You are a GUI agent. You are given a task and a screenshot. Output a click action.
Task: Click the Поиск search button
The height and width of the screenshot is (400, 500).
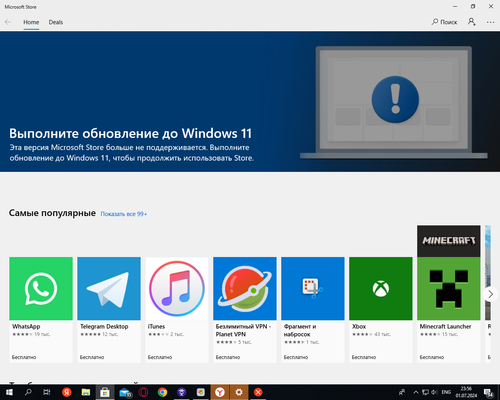click(x=444, y=22)
